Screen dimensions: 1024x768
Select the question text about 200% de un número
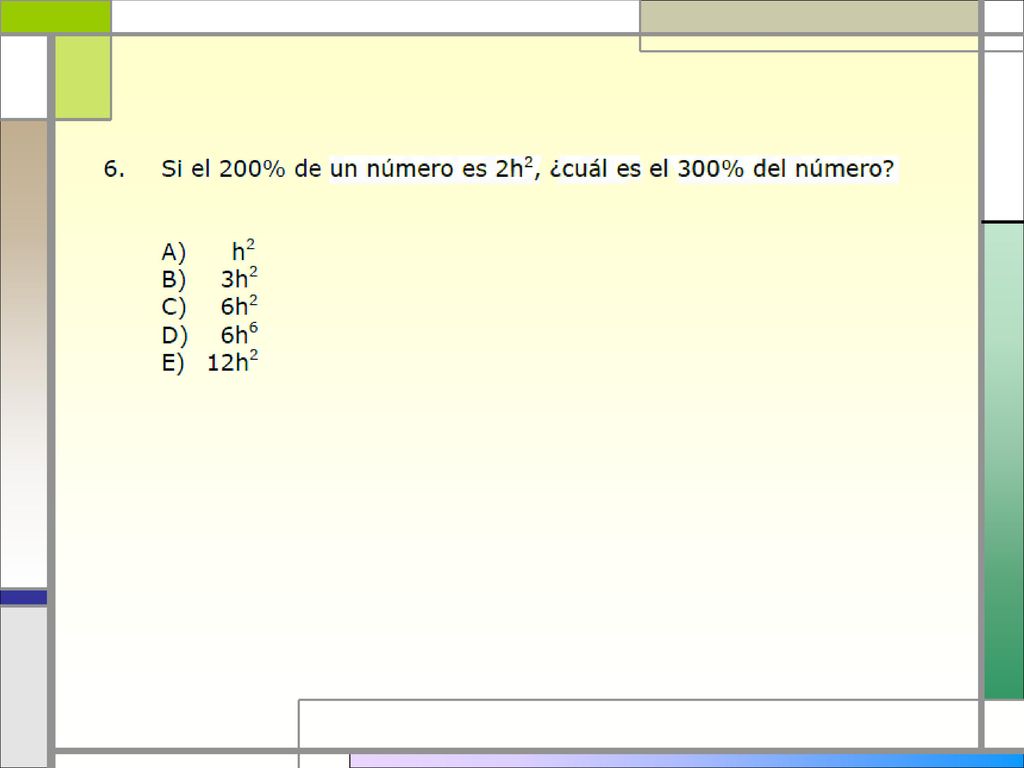click(x=527, y=168)
